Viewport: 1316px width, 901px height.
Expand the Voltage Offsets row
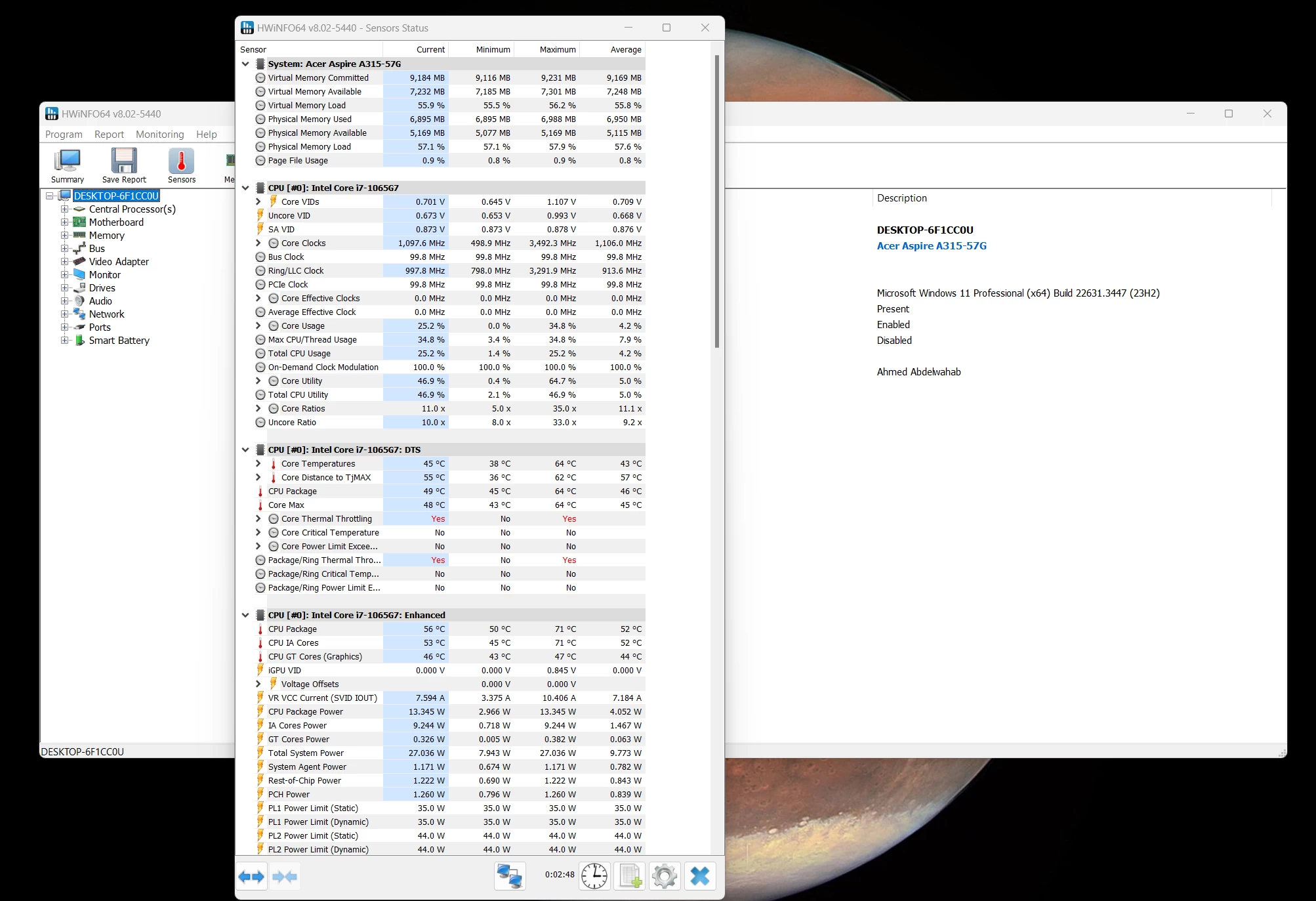(258, 684)
